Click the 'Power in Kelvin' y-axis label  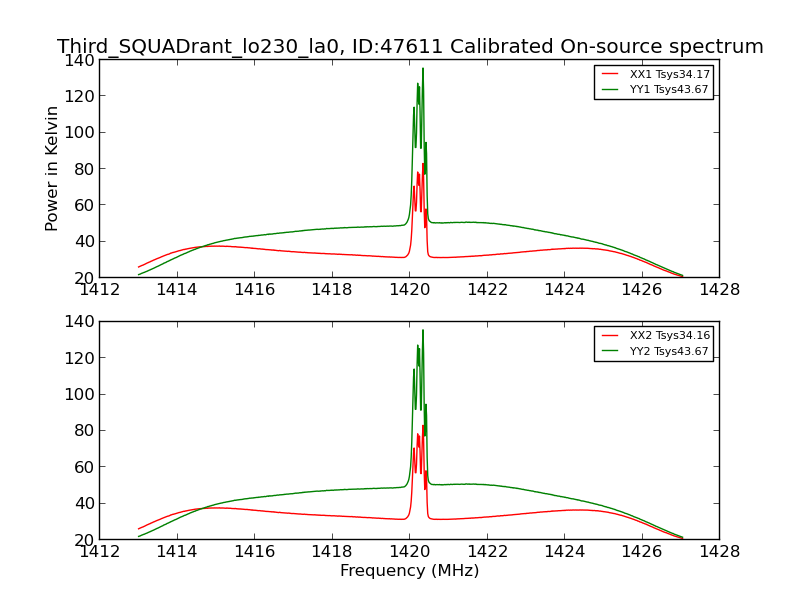pos(51,169)
